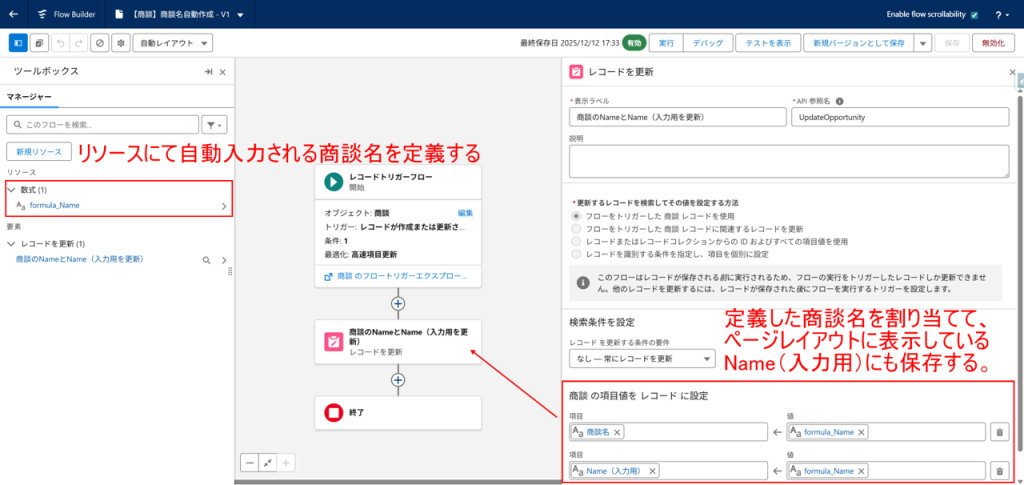Delete the 商談名 assignment row with trash icon
The image size is (1024, 485).
(1000, 432)
